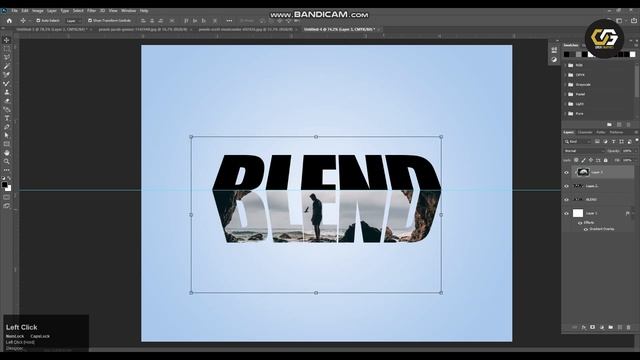Click the Home icon in options bar

pos(9,20)
